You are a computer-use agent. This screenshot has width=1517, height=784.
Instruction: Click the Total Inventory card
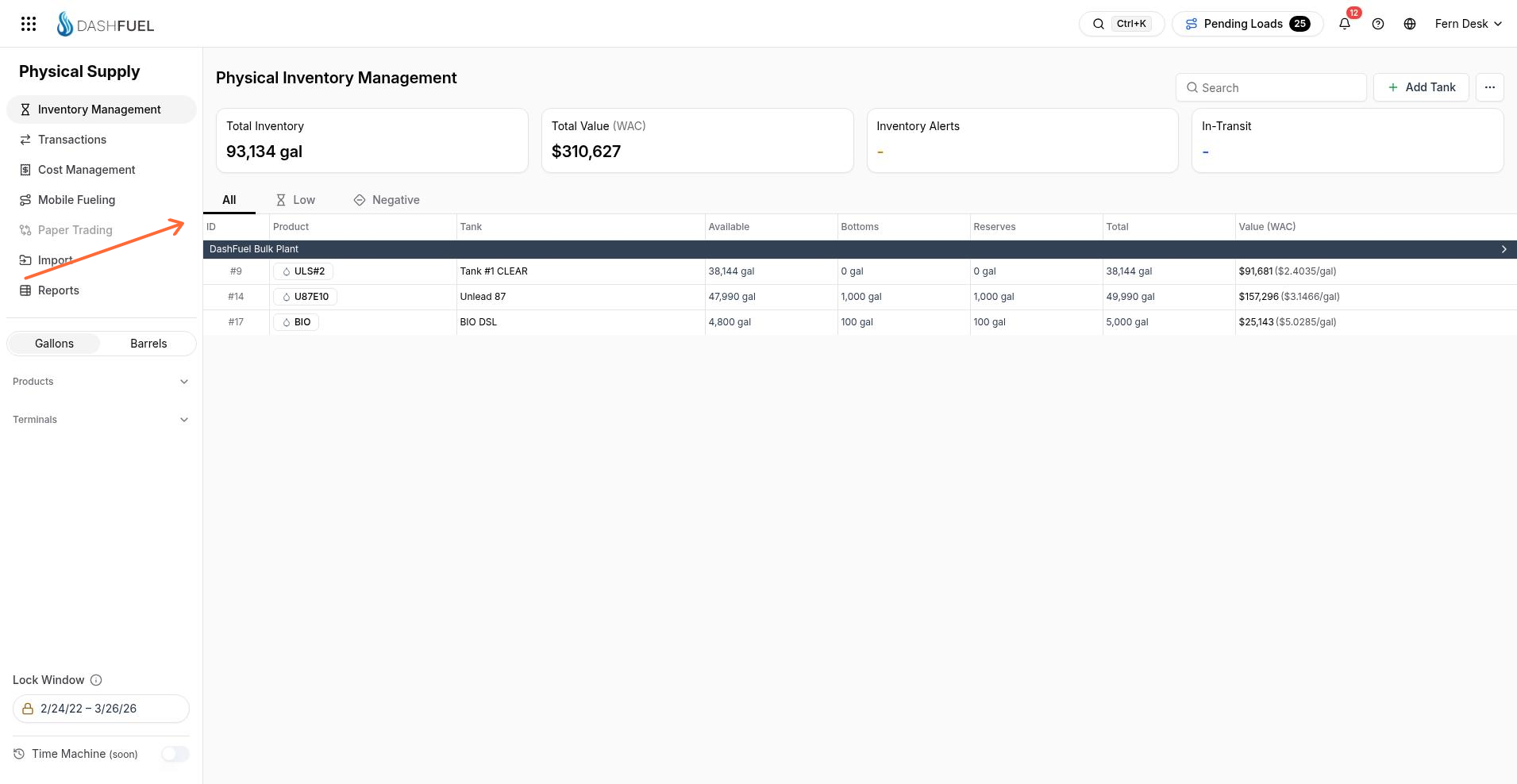click(x=372, y=140)
